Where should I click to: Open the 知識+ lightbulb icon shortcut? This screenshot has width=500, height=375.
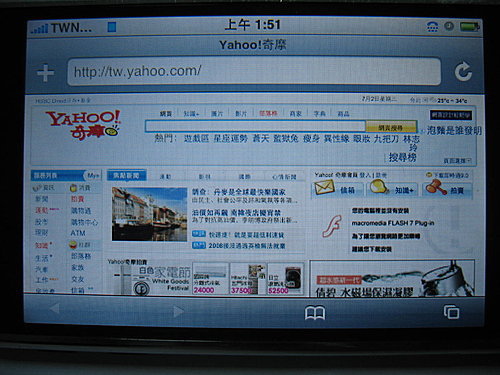pyautogui.click(x=379, y=187)
